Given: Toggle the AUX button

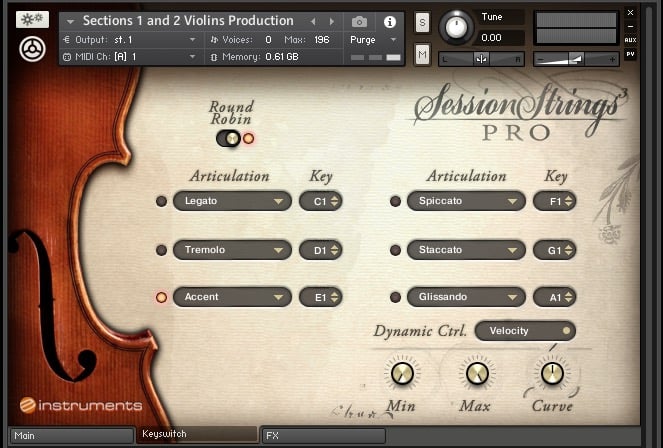Looking at the screenshot, I should click(x=630, y=40).
